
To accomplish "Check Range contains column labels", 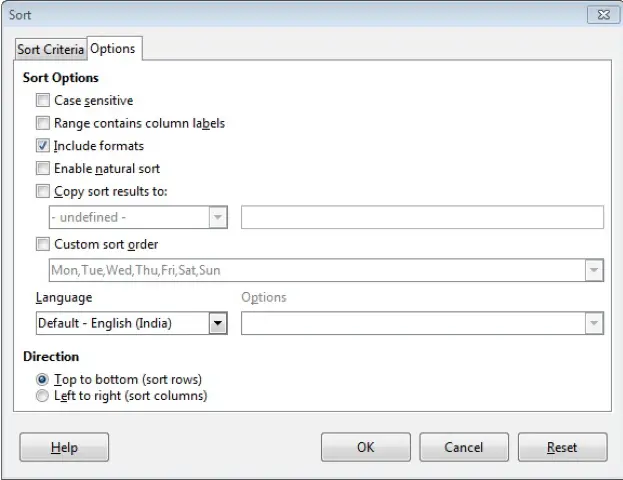I will pyautogui.click(x=43, y=123).
